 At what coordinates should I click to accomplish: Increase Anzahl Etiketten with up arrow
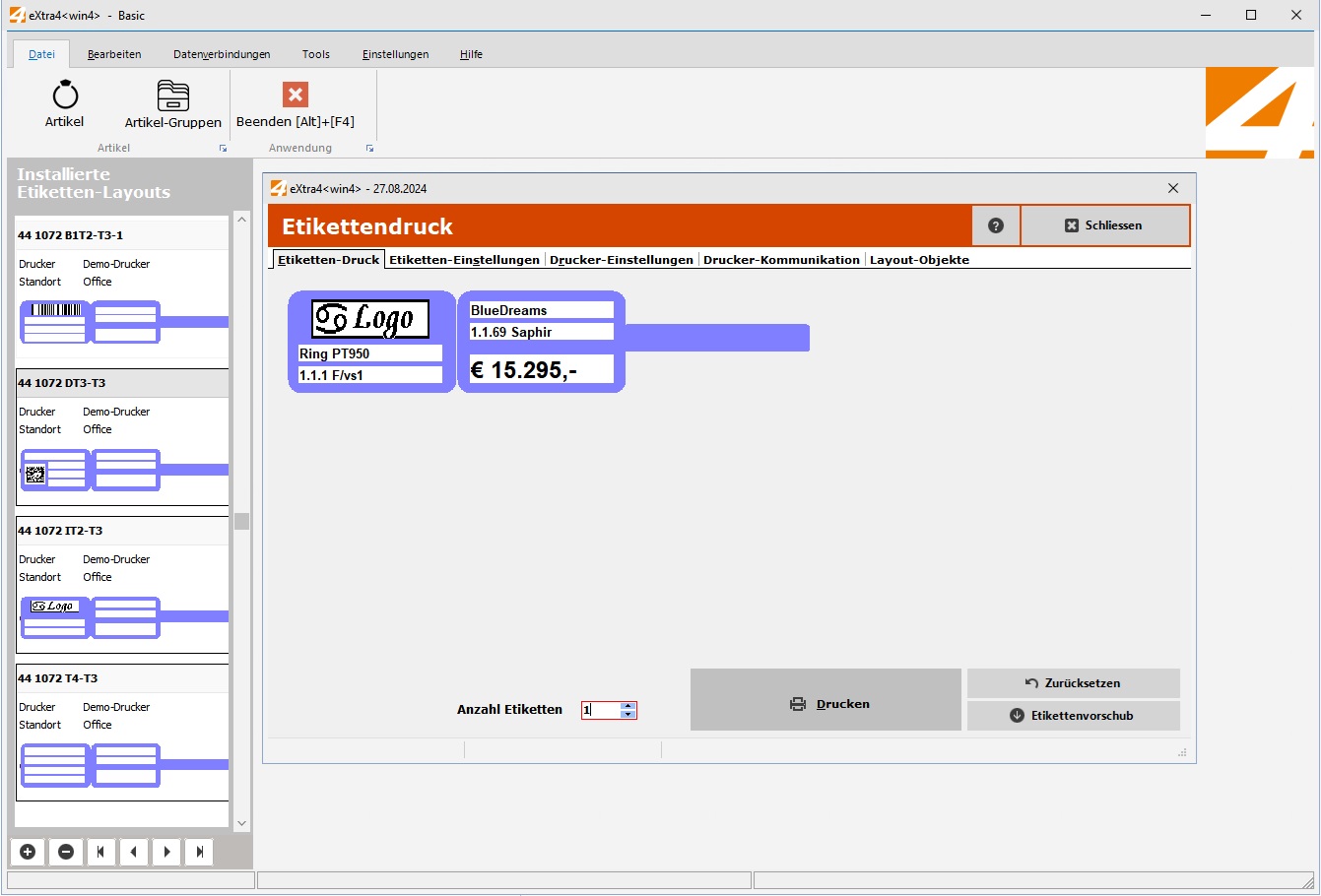(x=628, y=705)
